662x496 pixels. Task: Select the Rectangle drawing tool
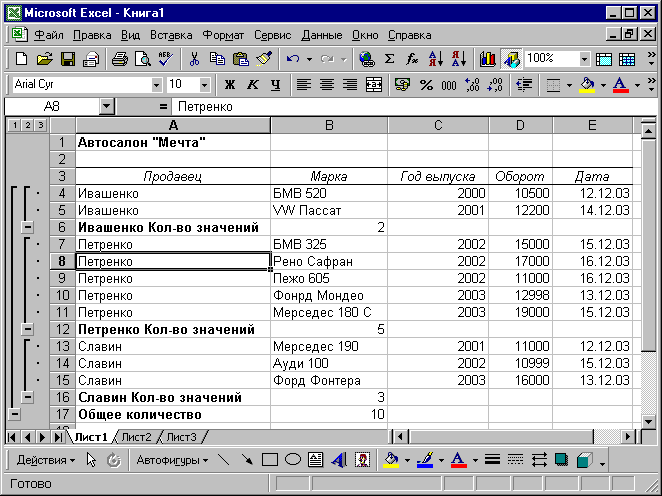coord(269,460)
